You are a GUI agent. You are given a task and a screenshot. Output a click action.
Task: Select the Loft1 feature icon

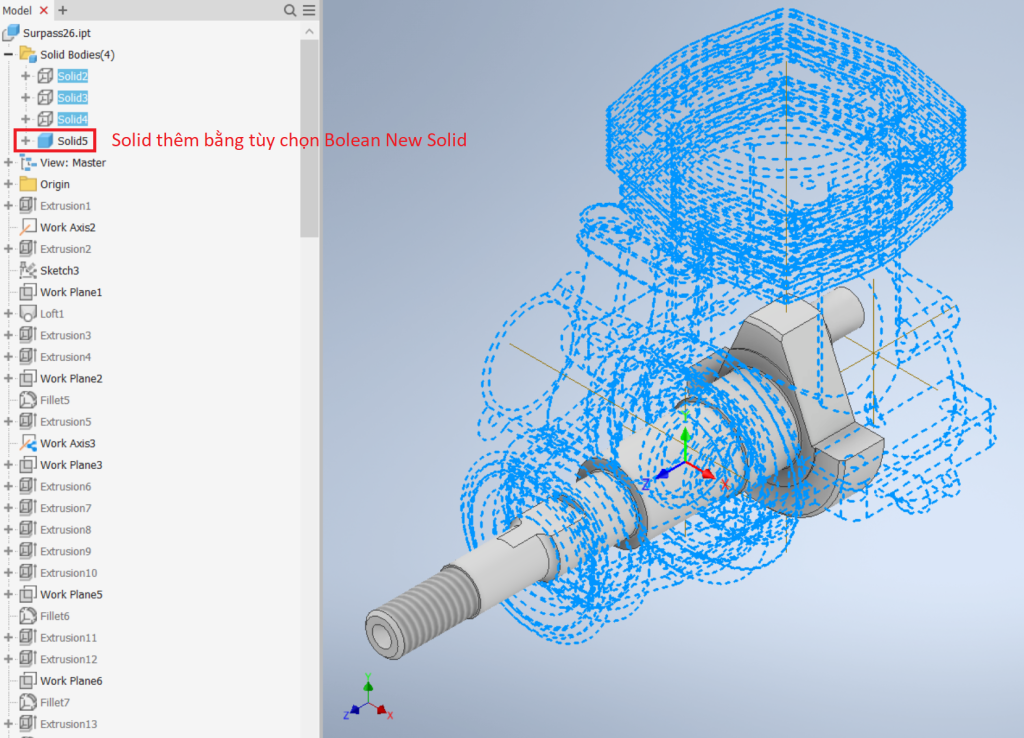(x=28, y=314)
